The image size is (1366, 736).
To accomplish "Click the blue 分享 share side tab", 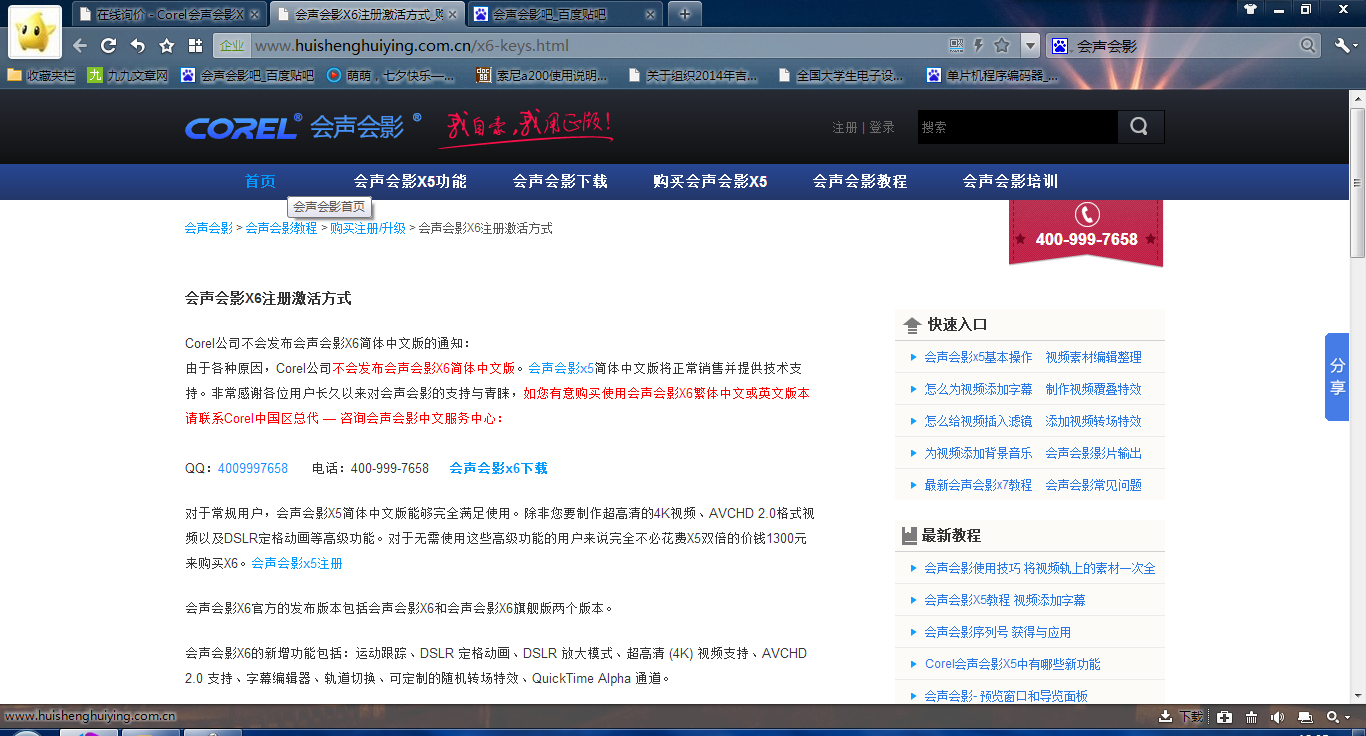I will pyautogui.click(x=1337, y=377).
